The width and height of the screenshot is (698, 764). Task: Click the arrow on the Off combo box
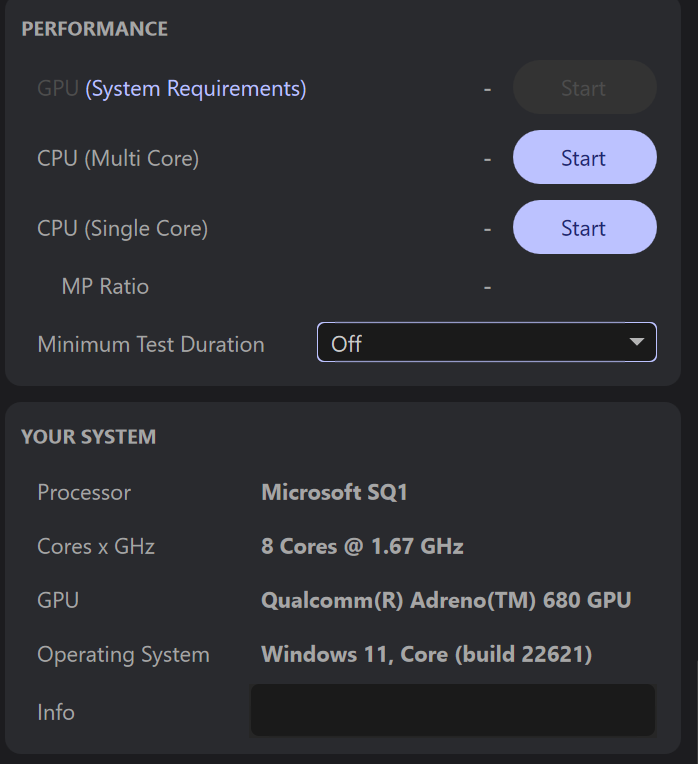636,343
